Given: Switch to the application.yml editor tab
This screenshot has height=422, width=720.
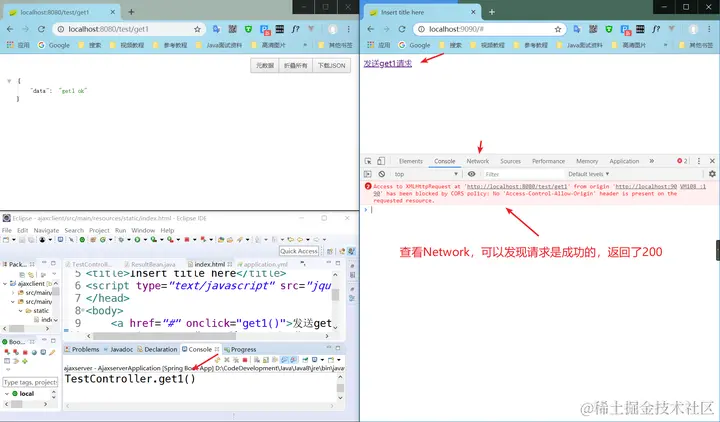Looking at the screenshot, I should tap(262, 264).
